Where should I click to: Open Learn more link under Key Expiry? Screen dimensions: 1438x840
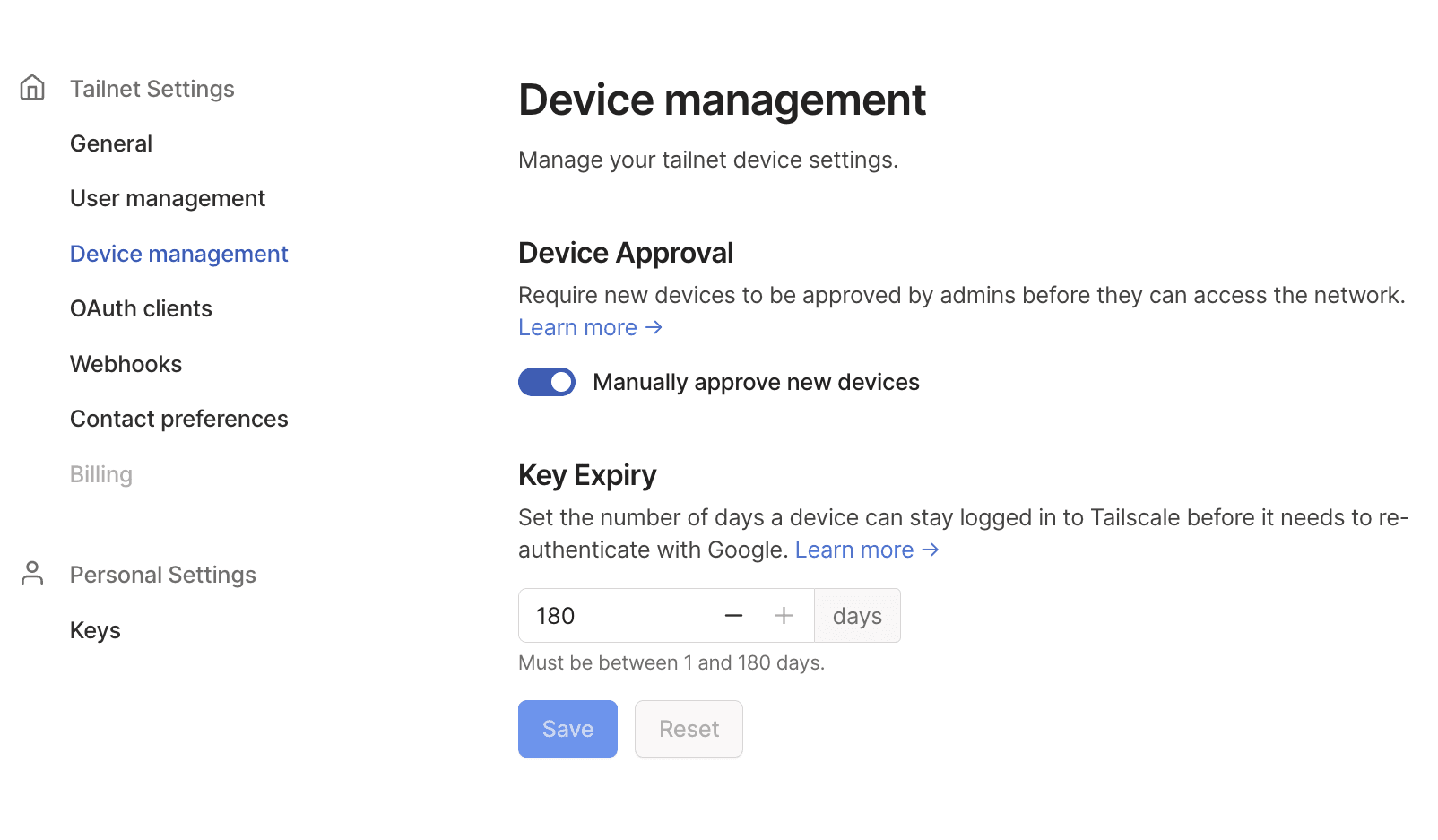pyautogui.click(x=867, y=550)
